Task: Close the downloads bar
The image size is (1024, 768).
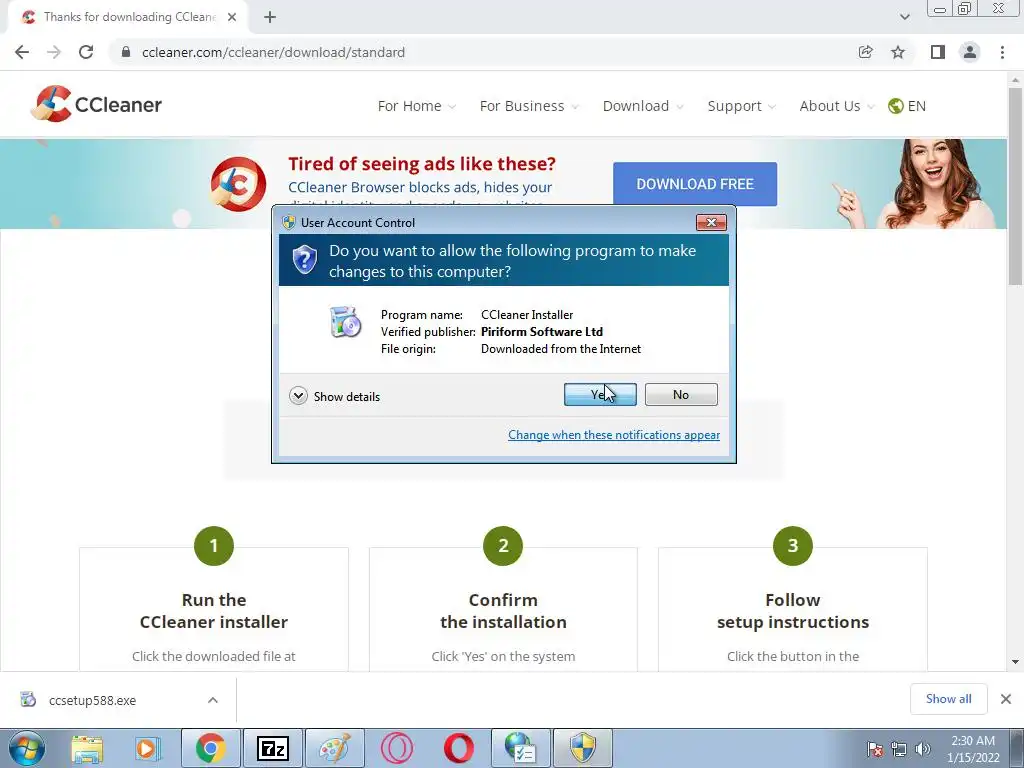Action: pyautogui.click(x=1006, y=699)
